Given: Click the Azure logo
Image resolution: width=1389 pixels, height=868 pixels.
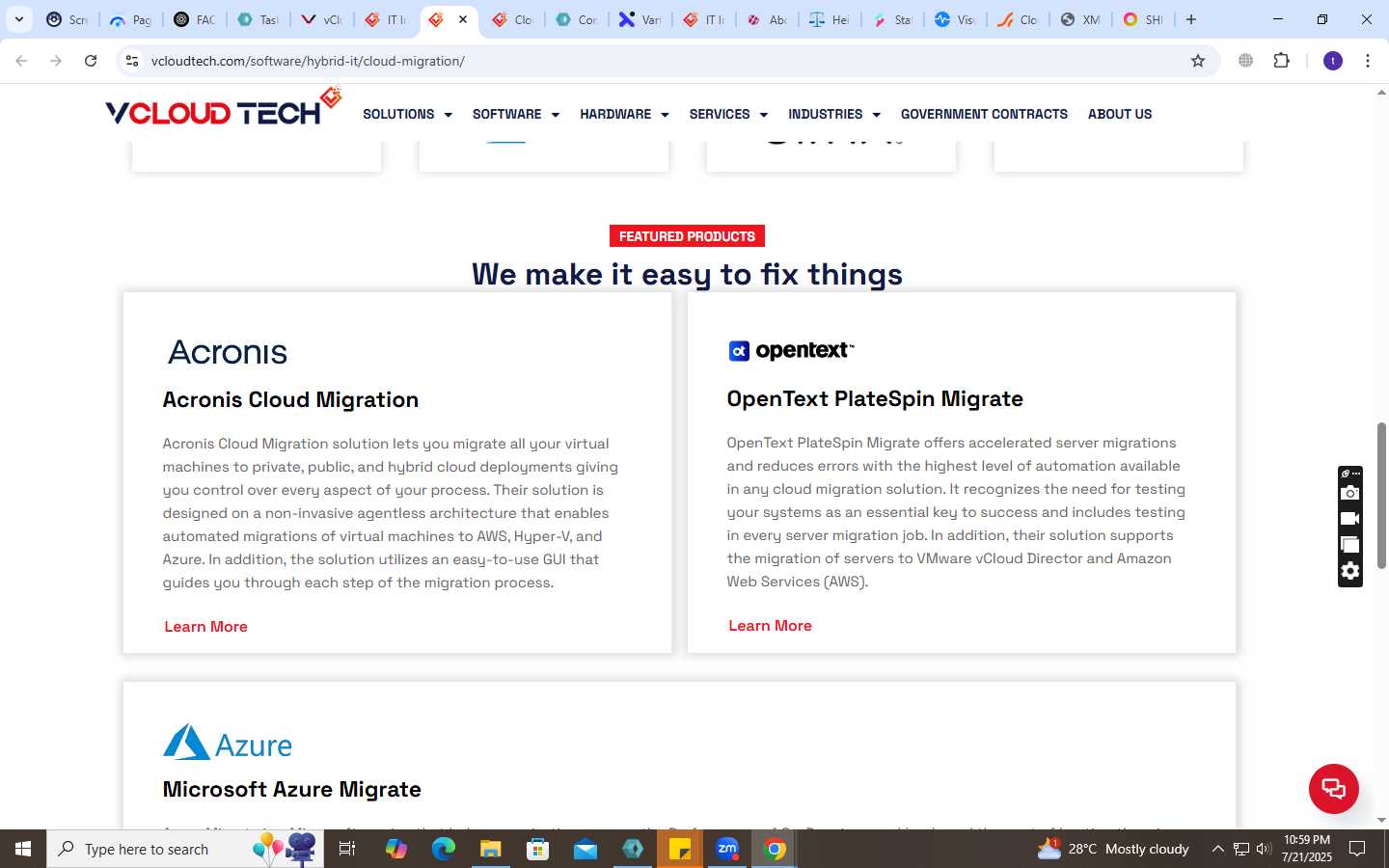Looking at the screenshot, I should [228, 743].
